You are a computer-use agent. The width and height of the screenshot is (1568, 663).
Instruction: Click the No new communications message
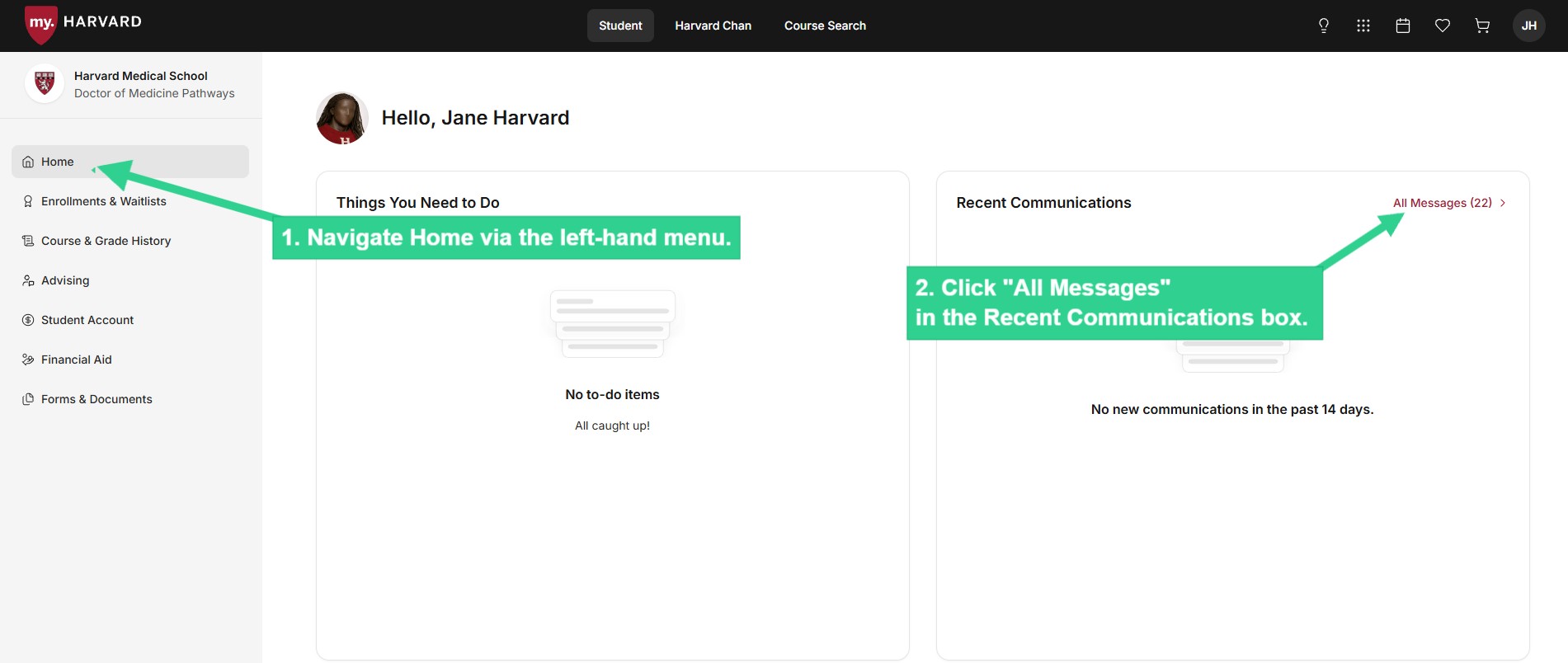point(1232,409)
